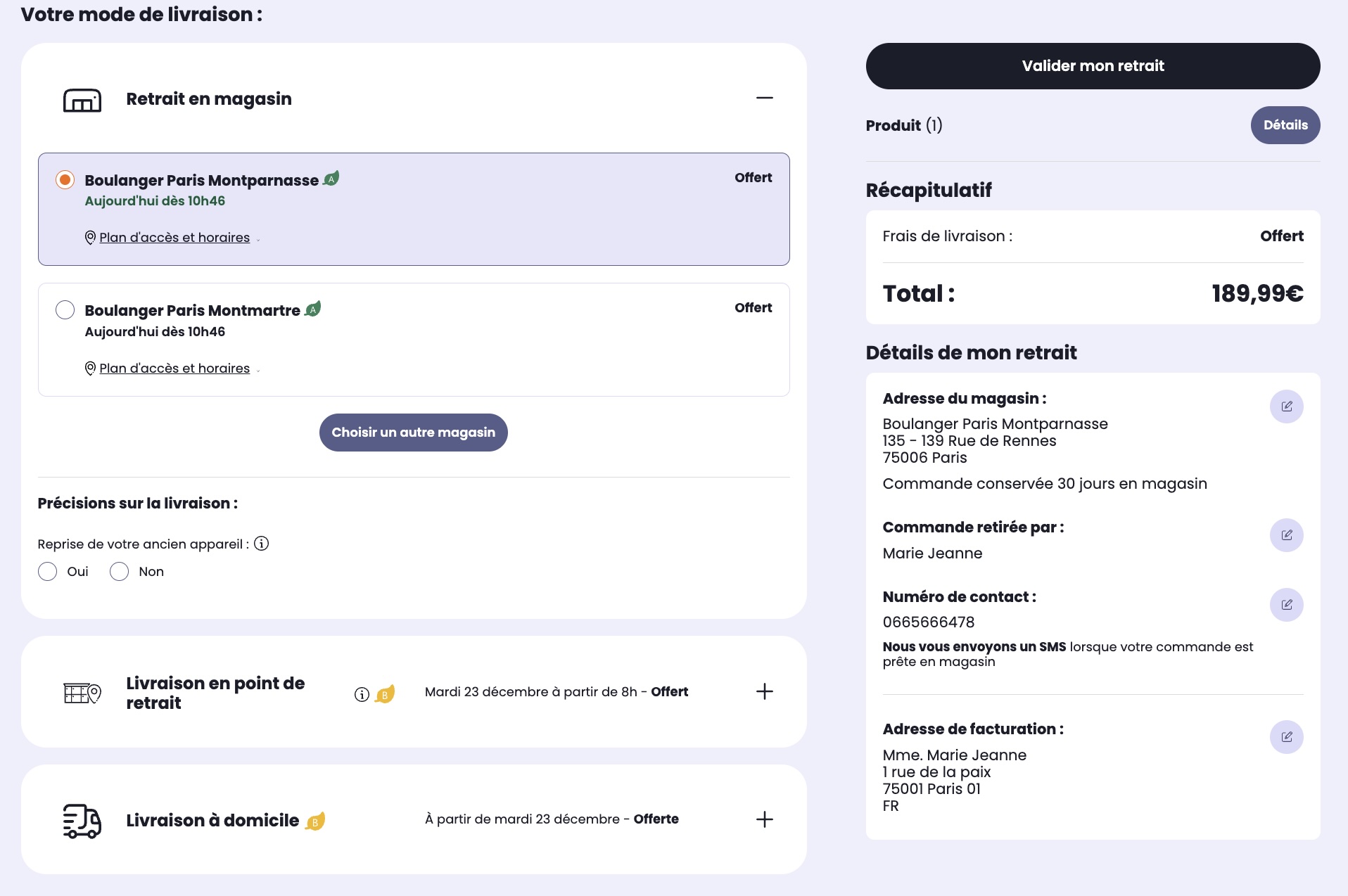This screenshot has width=1348, height=896.
Task: Open Montparnasse 'Plan d'accès et horaires'
Action: pos(174,238)
